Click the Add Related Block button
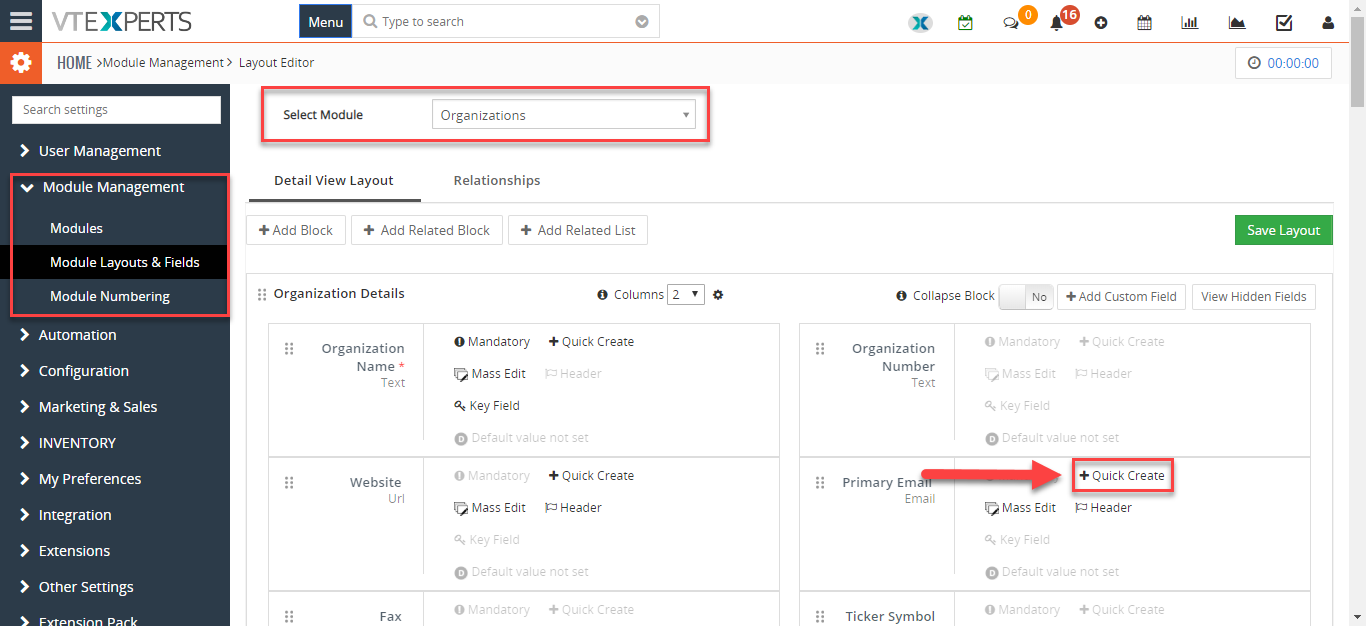Image resolution: width=1366 pixels, height=626 pixels. (x=427, y=230)
